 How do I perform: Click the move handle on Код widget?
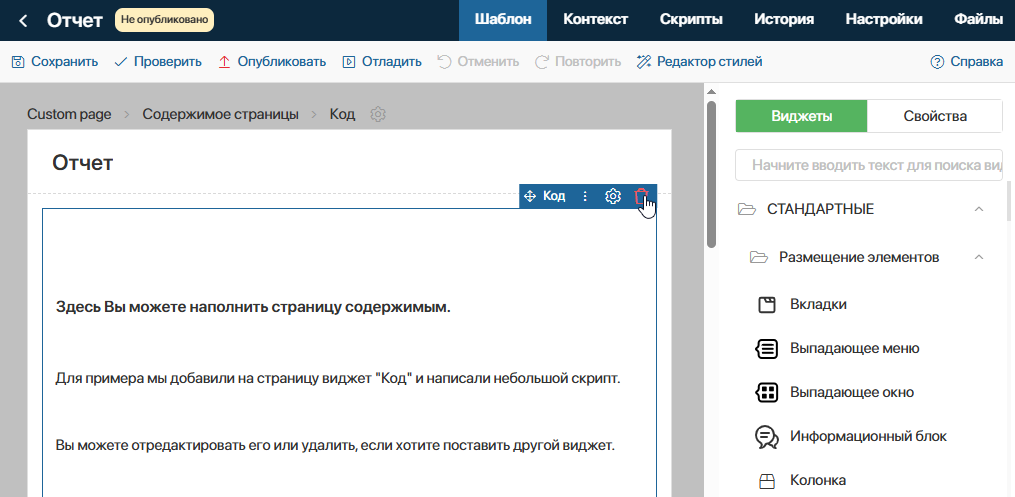click(530, 196)
